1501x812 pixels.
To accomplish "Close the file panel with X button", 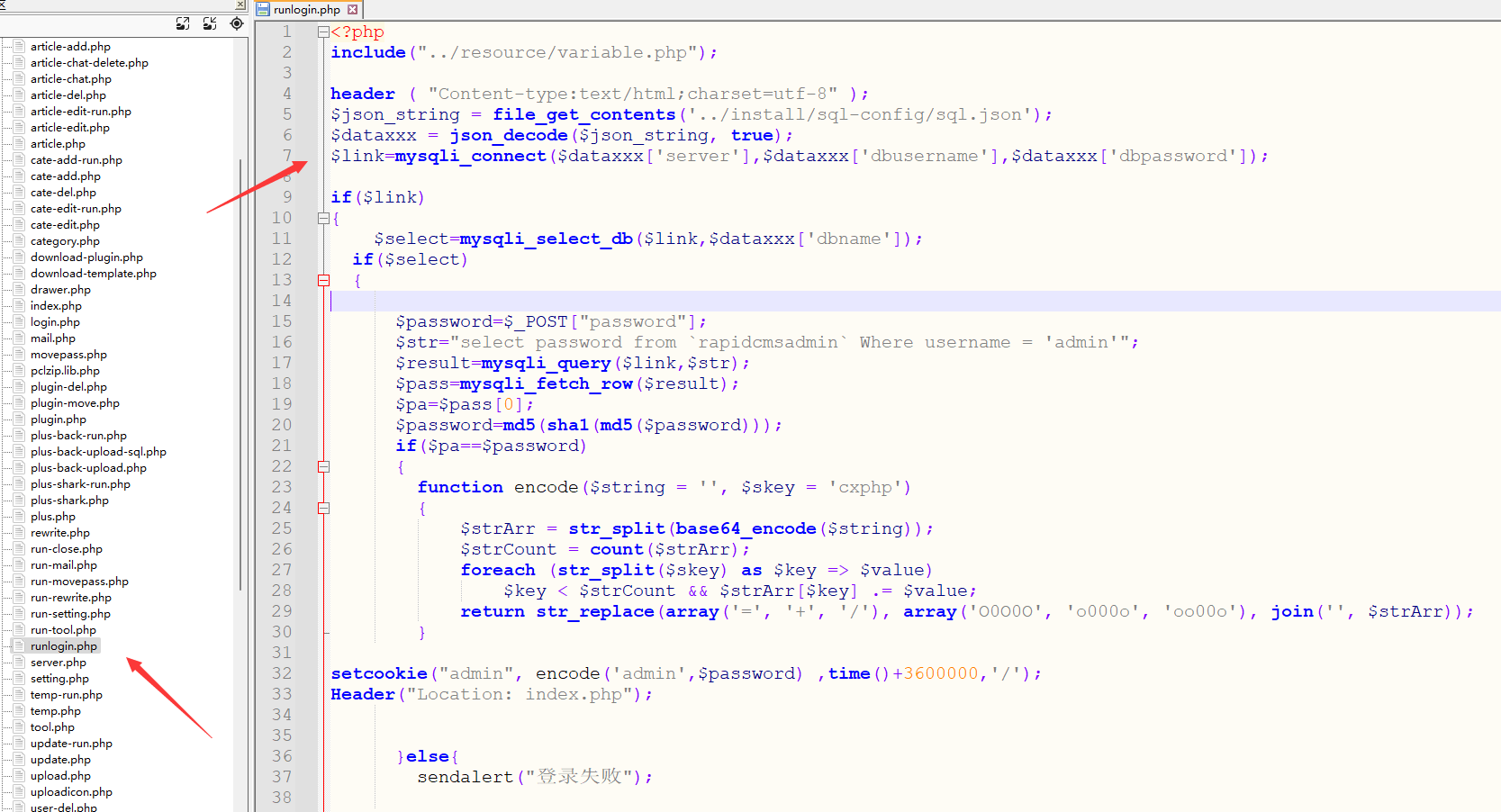I will (x=240, y=5).
